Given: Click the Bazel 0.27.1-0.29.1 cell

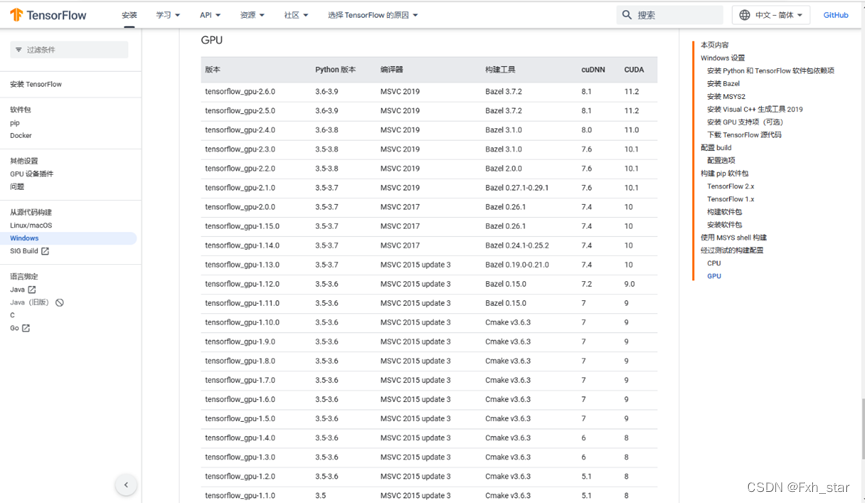Looking at the screenshot, I should pyautogui.click(x=517, y=188).
